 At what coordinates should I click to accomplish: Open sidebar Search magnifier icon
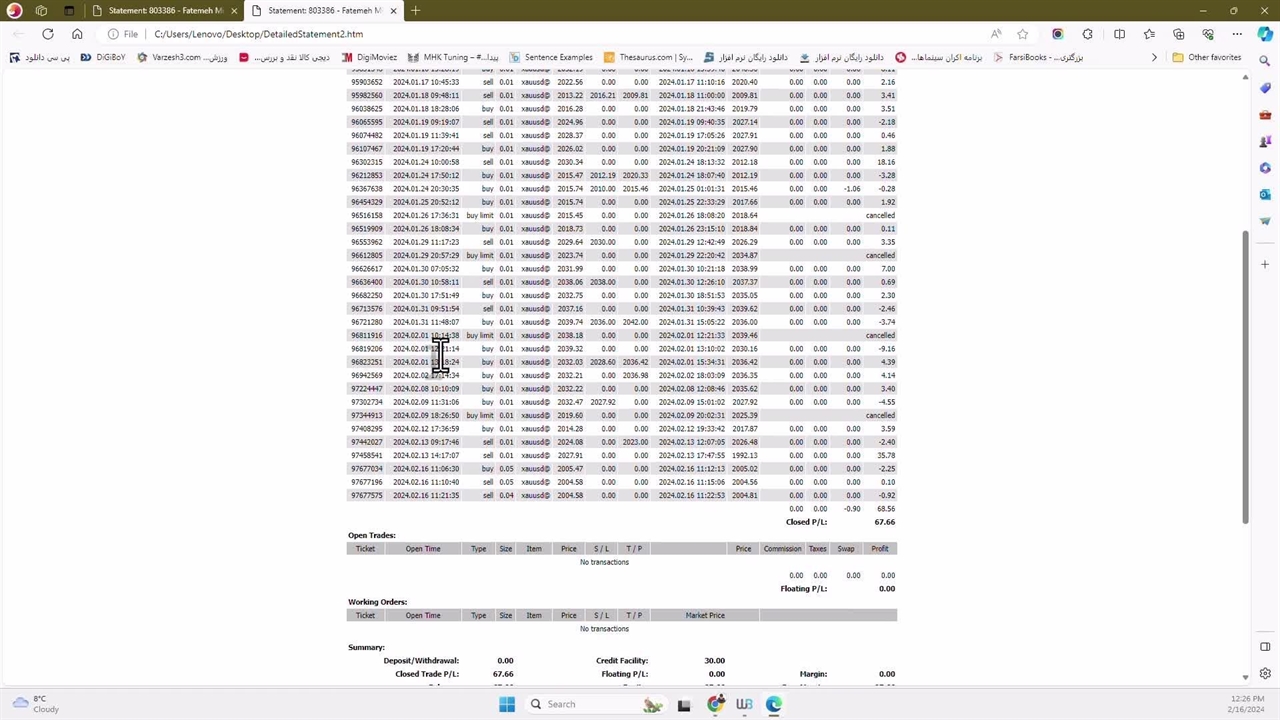tap(1265, 62)
